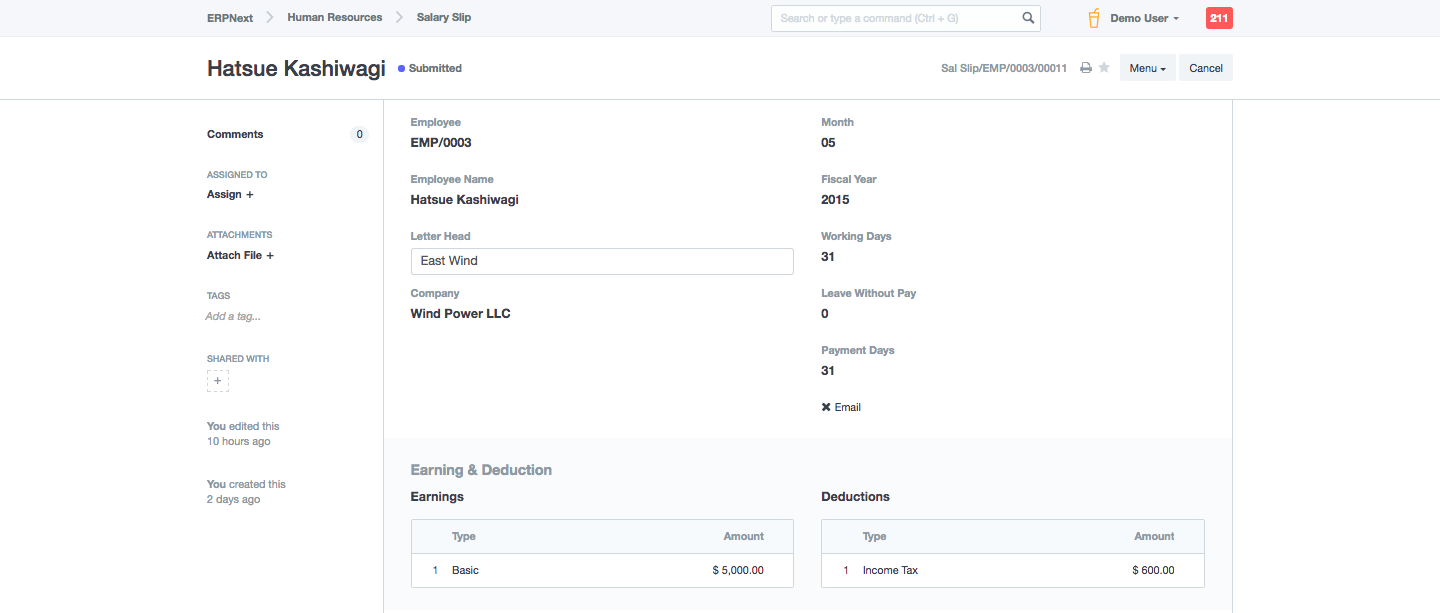Click Assign + in the sidebar
Viewport: 1440px width, 613px height.
click(x=230, y=194)
